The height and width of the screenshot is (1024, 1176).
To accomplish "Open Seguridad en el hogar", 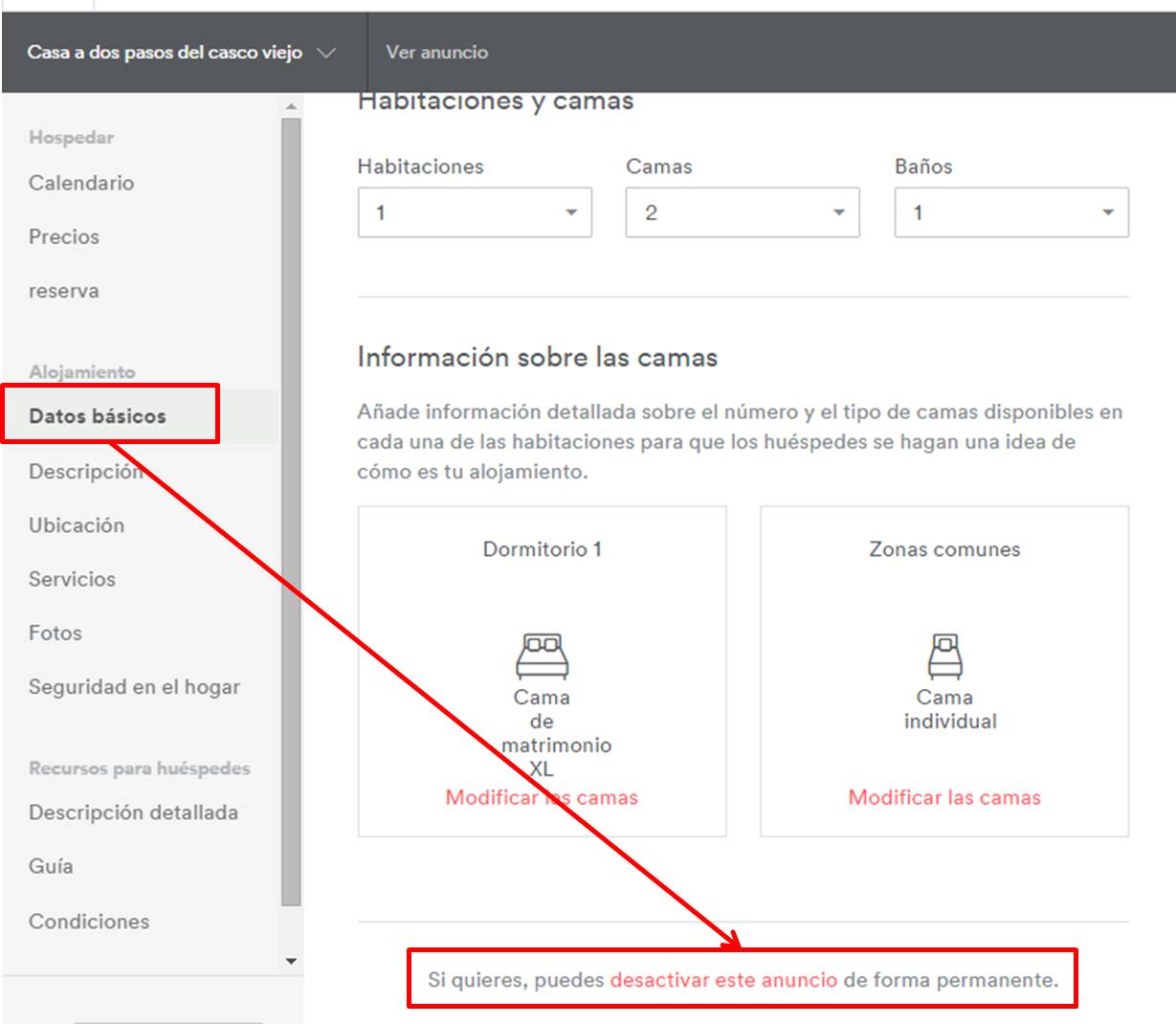I will coord(134,687).
